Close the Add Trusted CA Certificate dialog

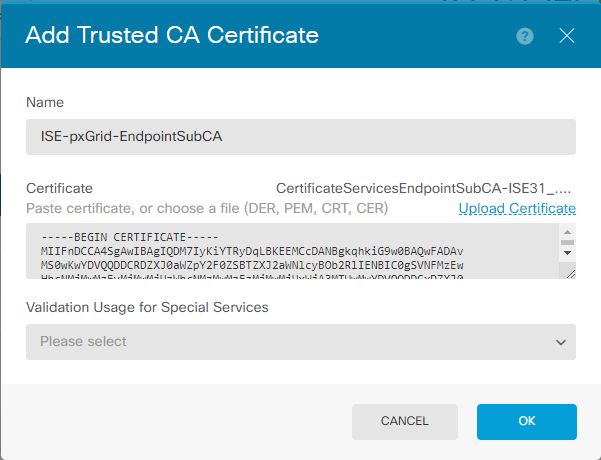[567, 36]
